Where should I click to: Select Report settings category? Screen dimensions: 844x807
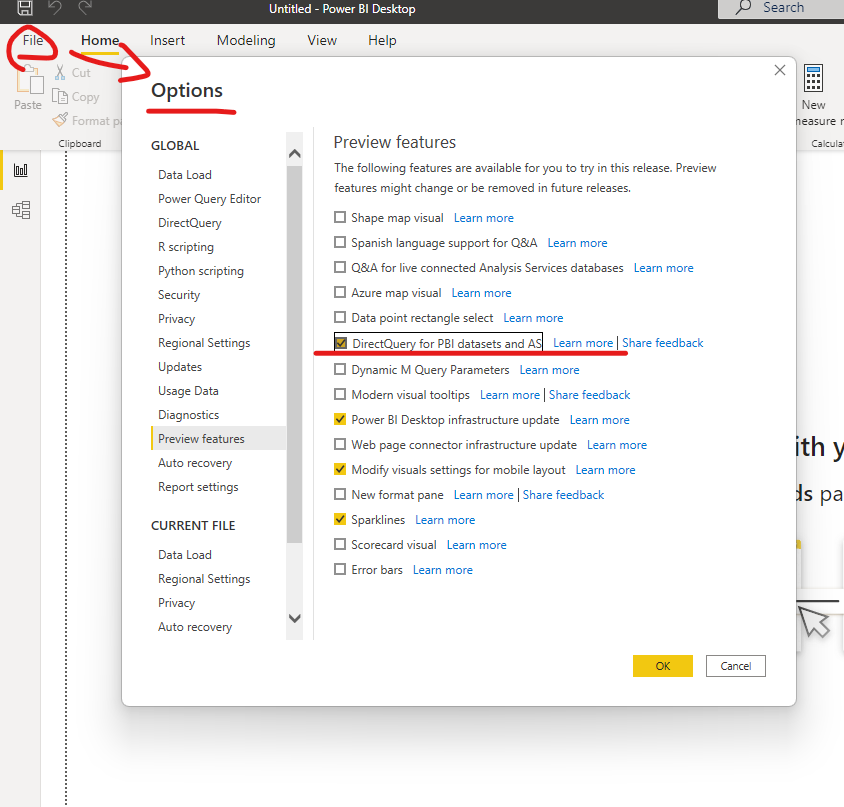pyautogui.click(x=198, y=487)
